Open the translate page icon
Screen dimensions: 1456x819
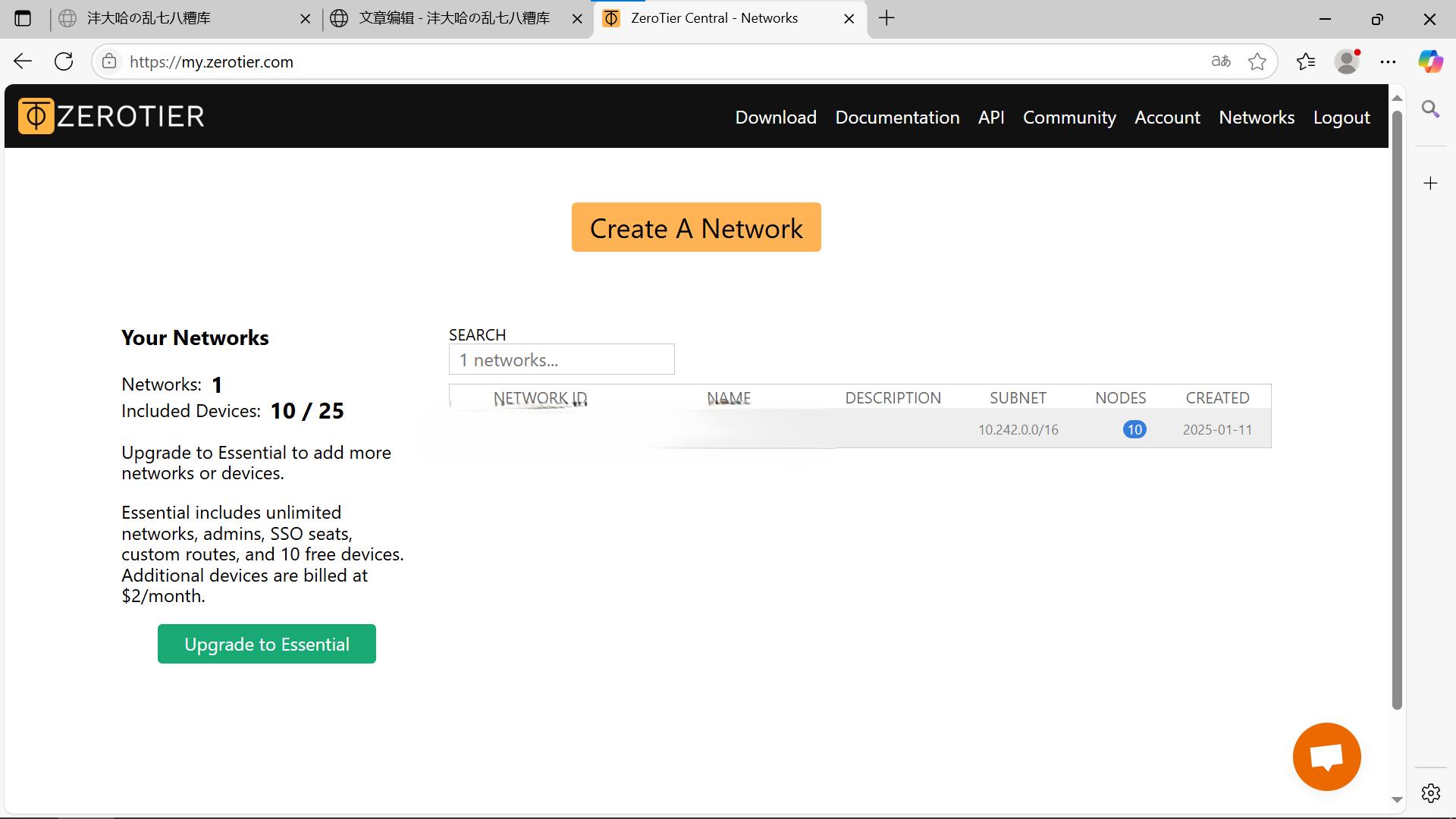tap(1221, 61)
